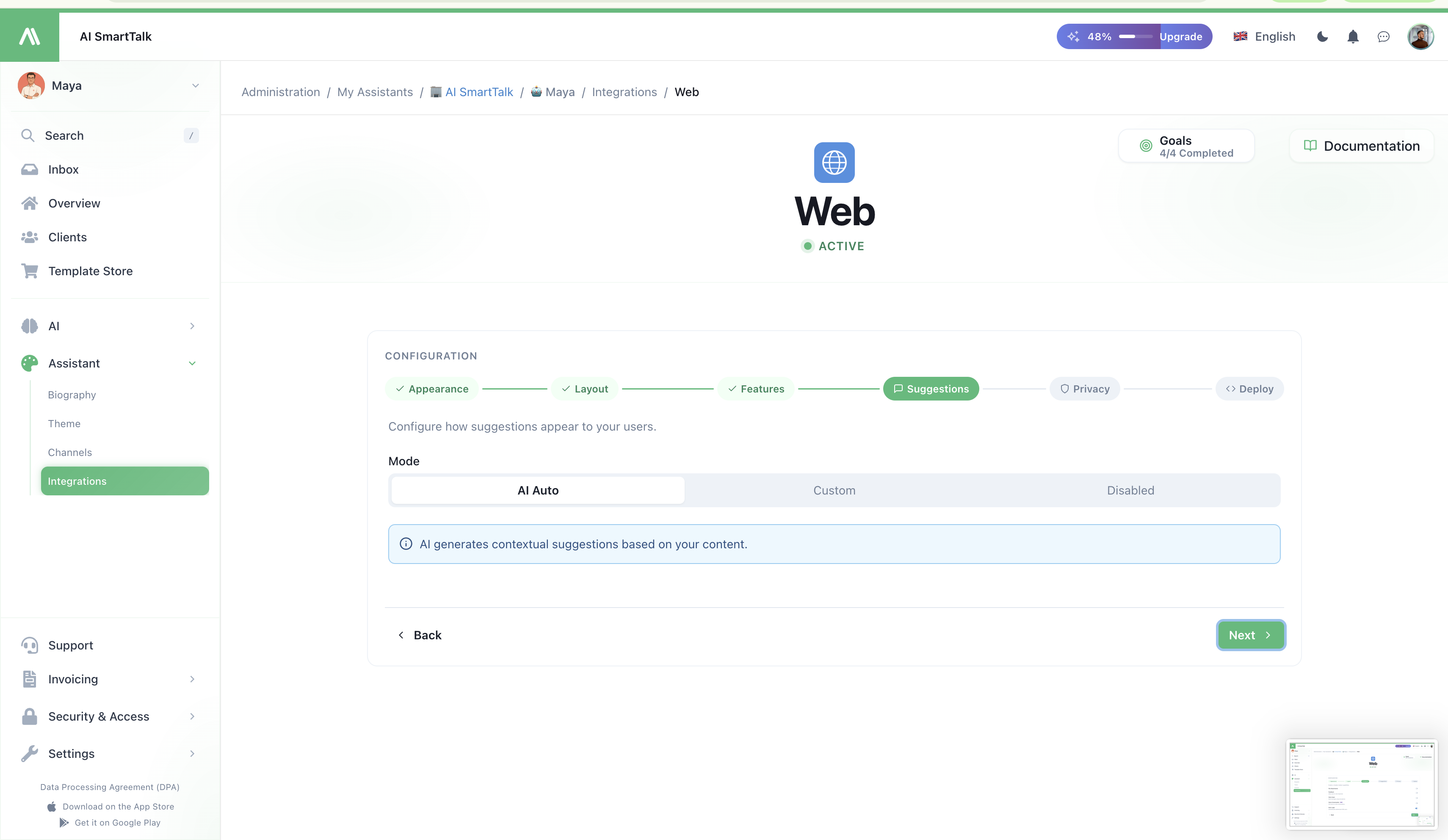The height and width of the screenshot is (840, 1448).
Task: Open Maya breadcrumb
Action: tap(552, 92)
